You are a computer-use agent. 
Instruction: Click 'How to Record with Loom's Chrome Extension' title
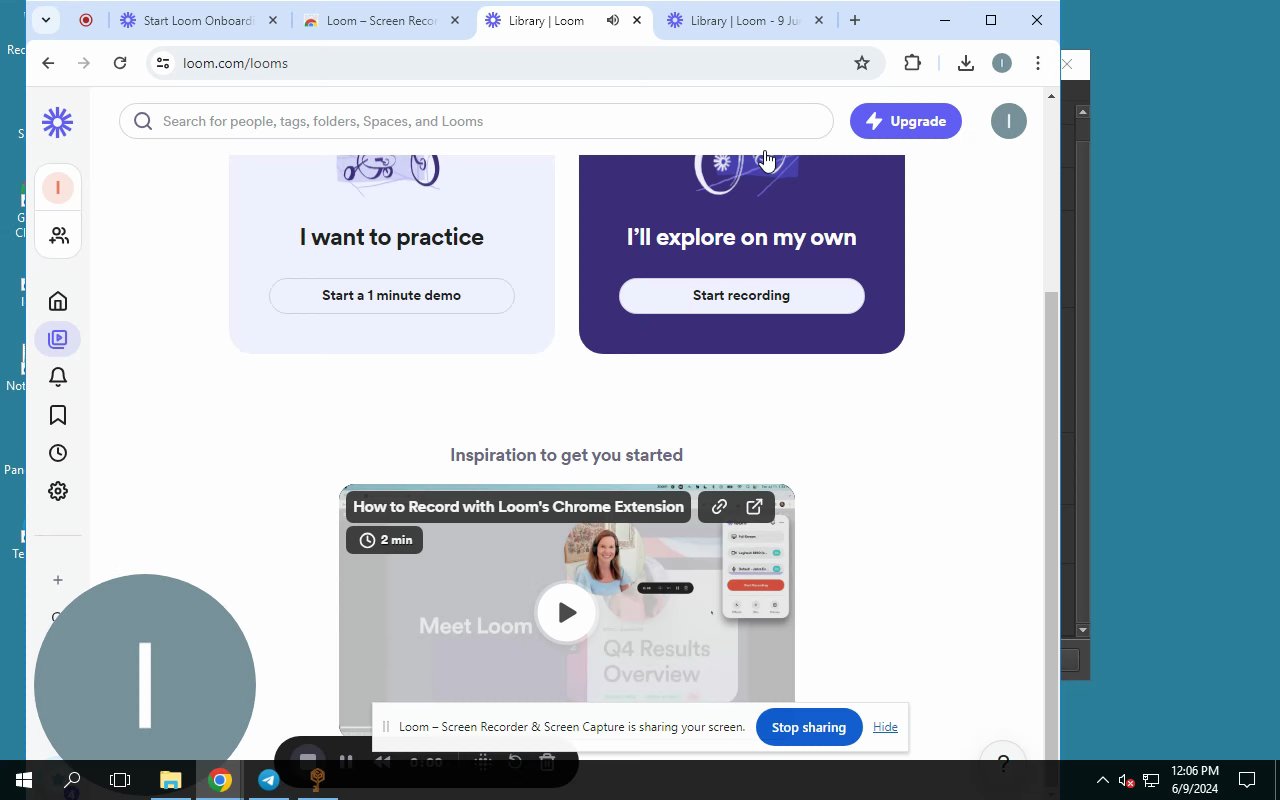tap(518, 507)
